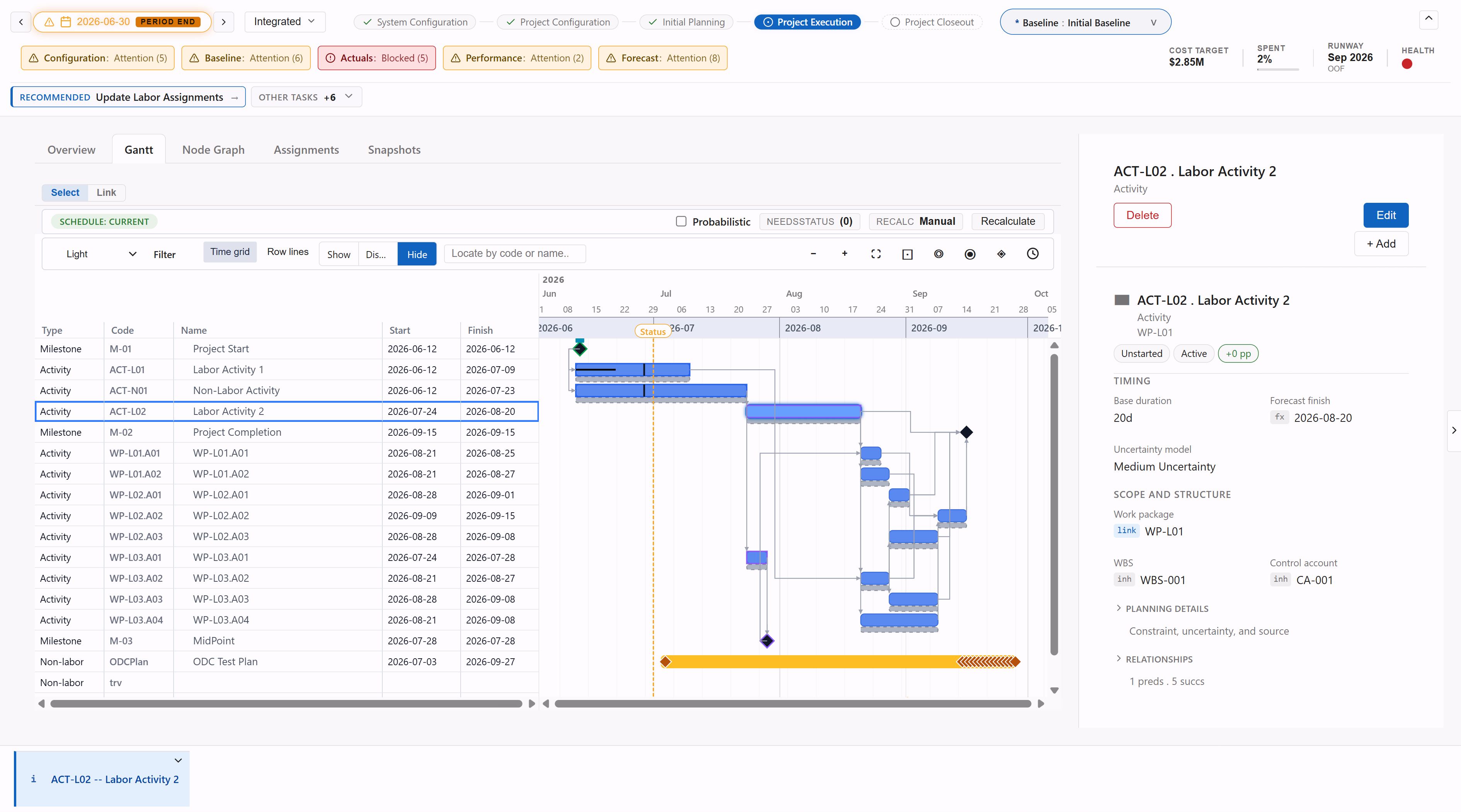Collapse the ACT-L02 bottom info panel
1461x812 pixels.
click(x=178, y=760)
